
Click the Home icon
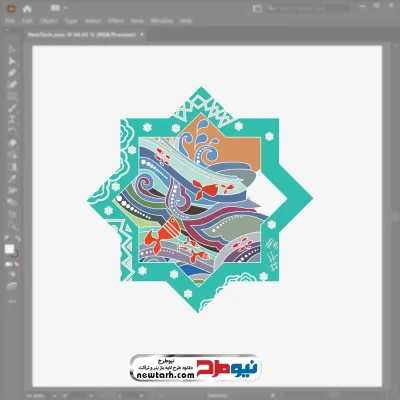[27, 8]
